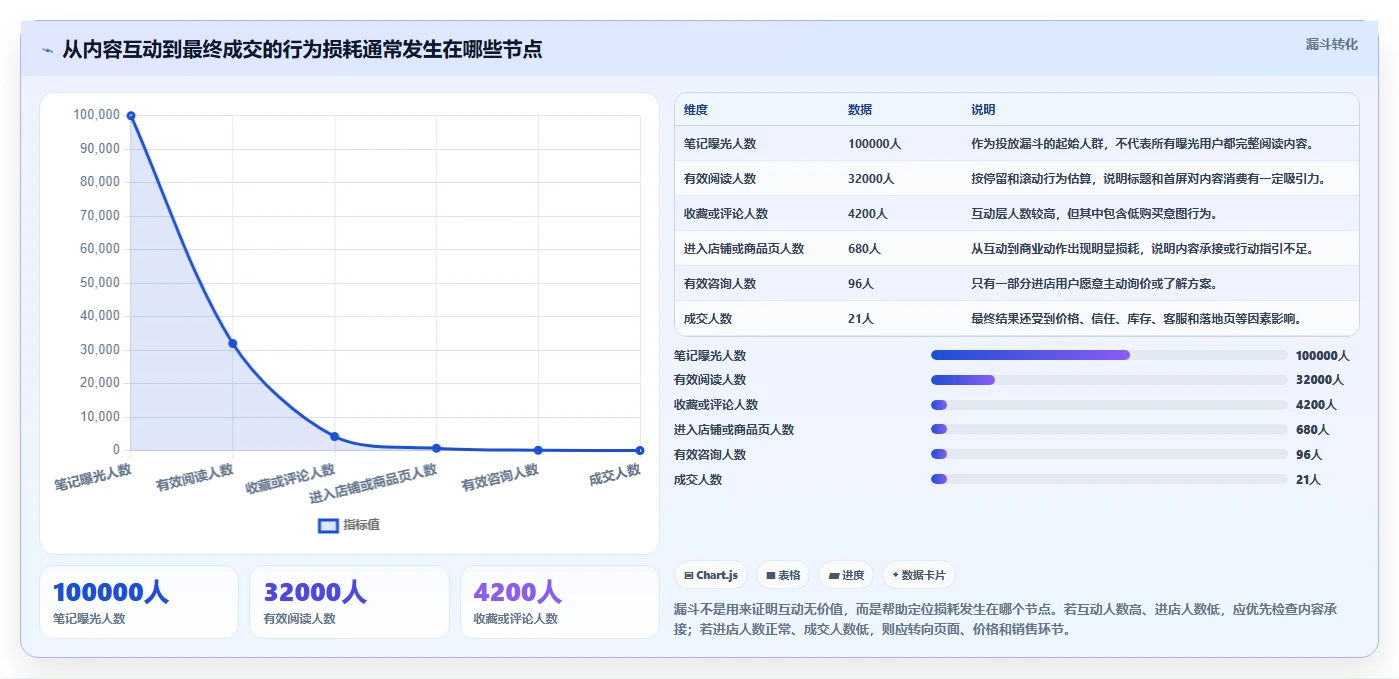1399x679 pixels.
Task: Click the 进入店铺或商品页人数 point on chart
Action: click(x=436, y=448)
